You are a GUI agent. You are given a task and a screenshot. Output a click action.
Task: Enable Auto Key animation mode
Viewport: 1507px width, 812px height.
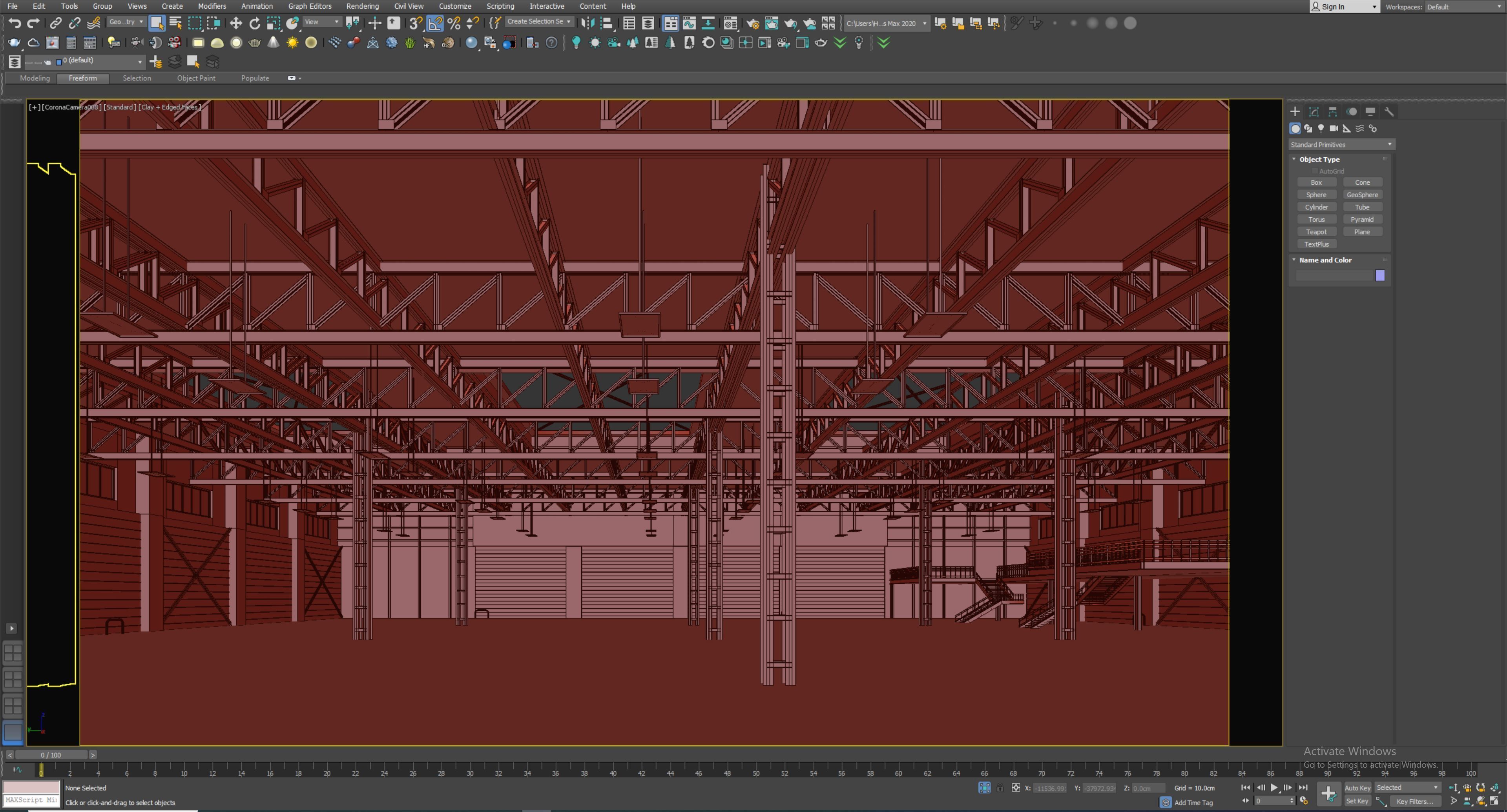click(x=1357, y=788)
